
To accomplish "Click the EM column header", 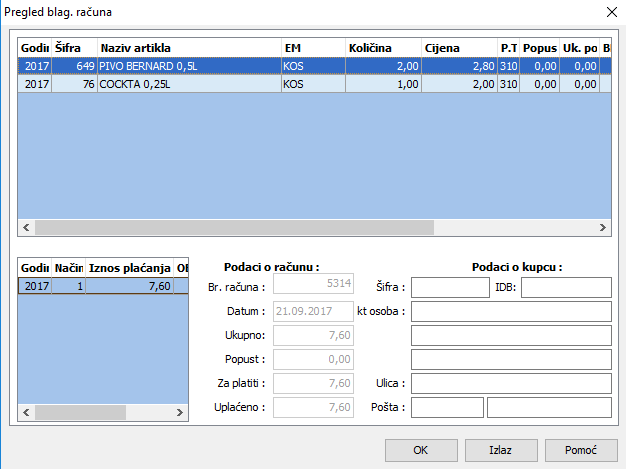I will point(312,47).
